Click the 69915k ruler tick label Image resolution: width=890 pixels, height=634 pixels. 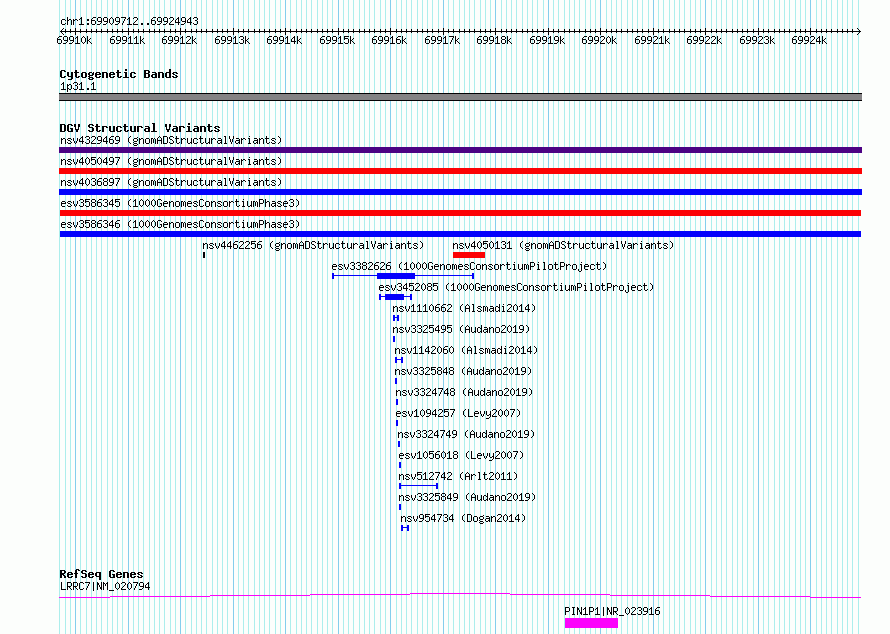(337, 40)
